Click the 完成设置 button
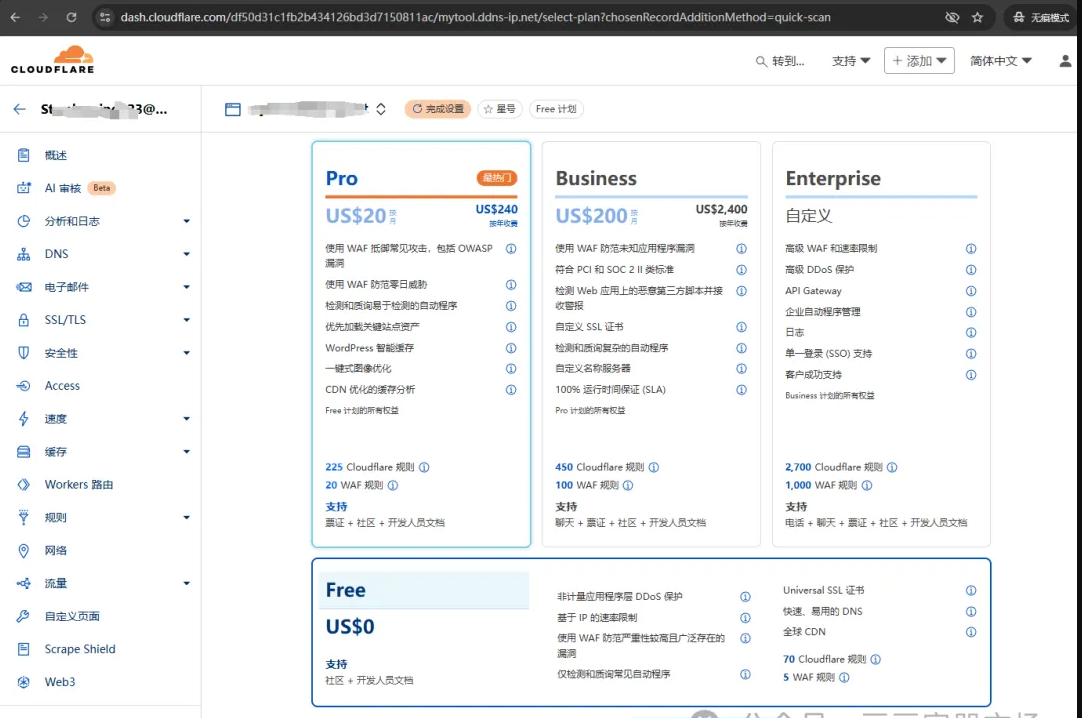This screenshot has height=718, width=1082. point(437,109)
